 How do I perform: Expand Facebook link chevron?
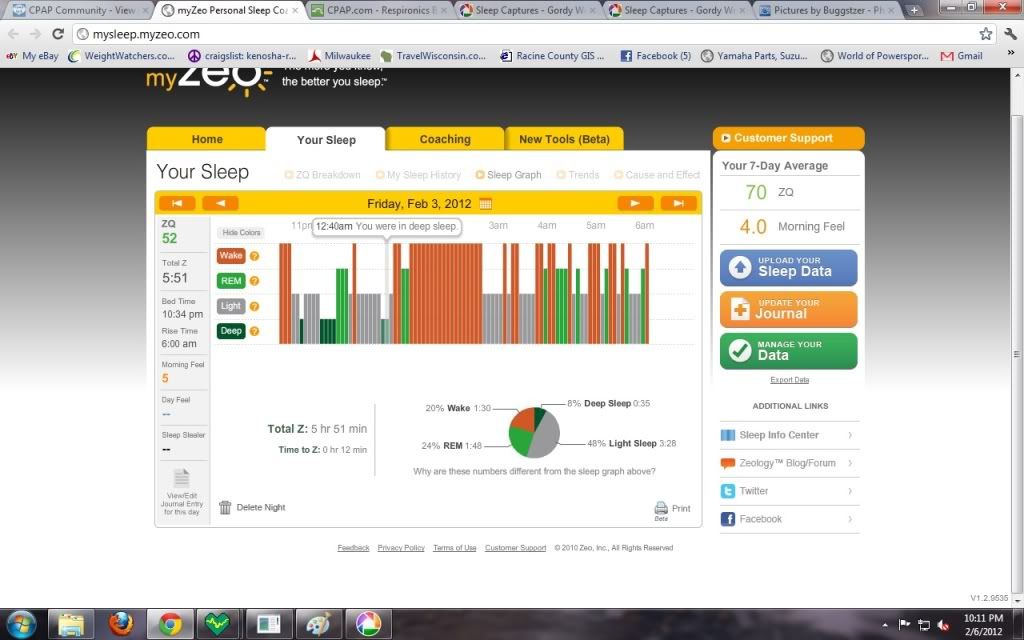(850, 519)
